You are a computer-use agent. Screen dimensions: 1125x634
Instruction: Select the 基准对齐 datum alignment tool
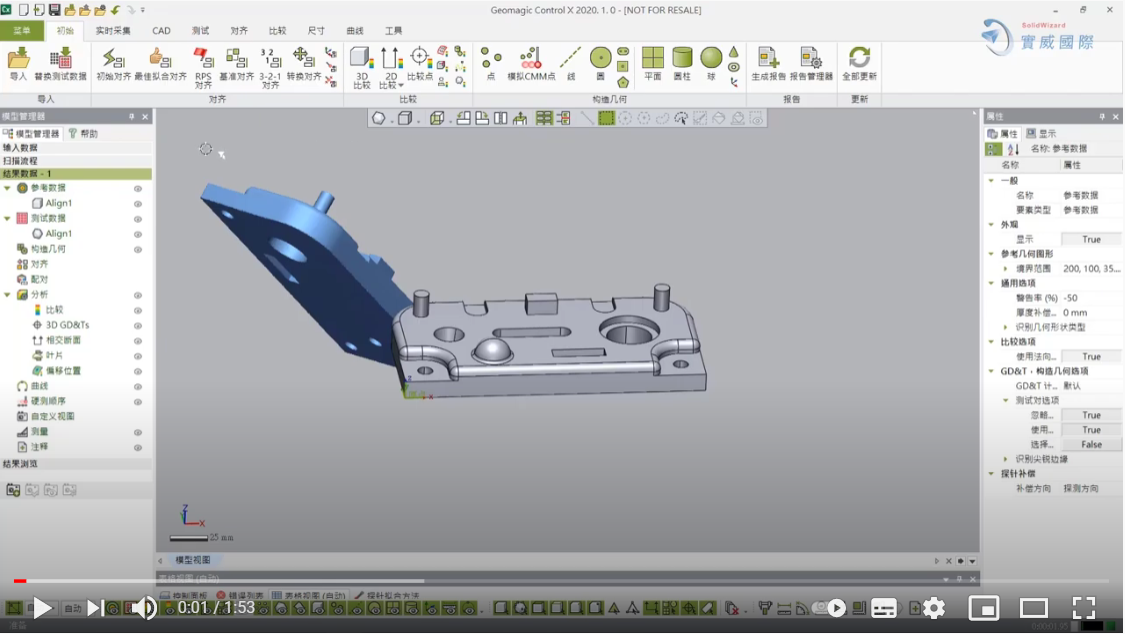tap(237, 64)
